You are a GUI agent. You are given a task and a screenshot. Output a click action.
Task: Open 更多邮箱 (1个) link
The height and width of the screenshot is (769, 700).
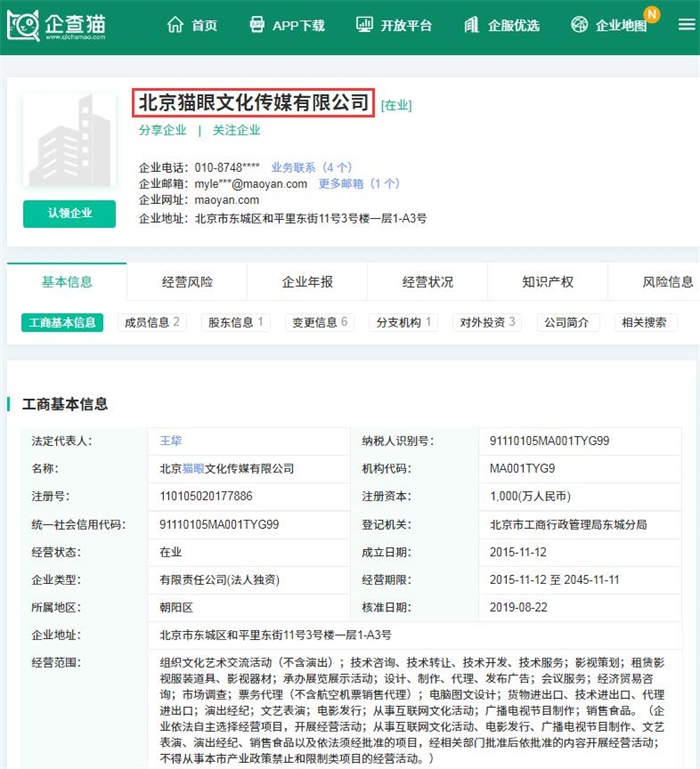(359, 183)
